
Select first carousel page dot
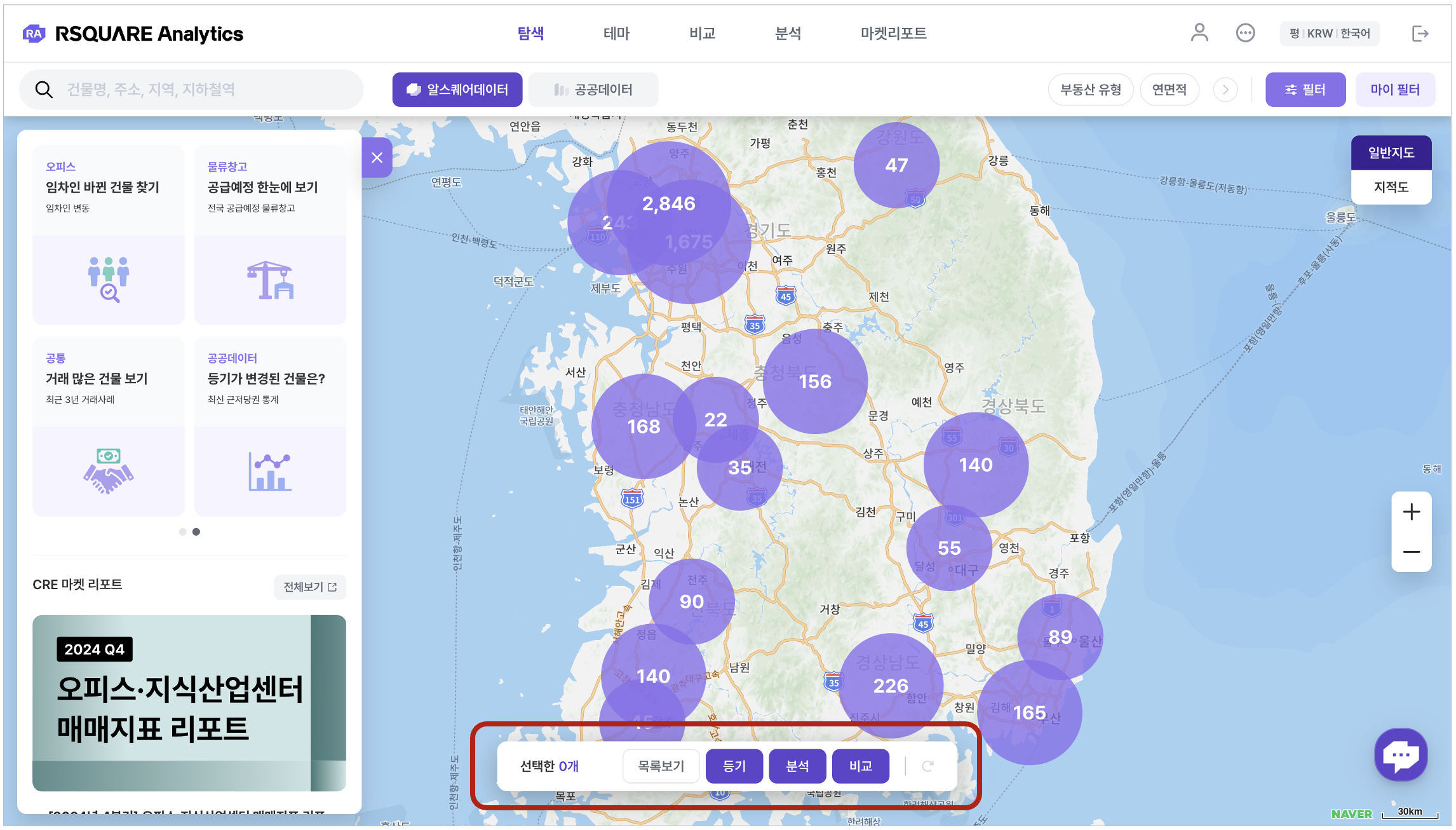(183, 532)
